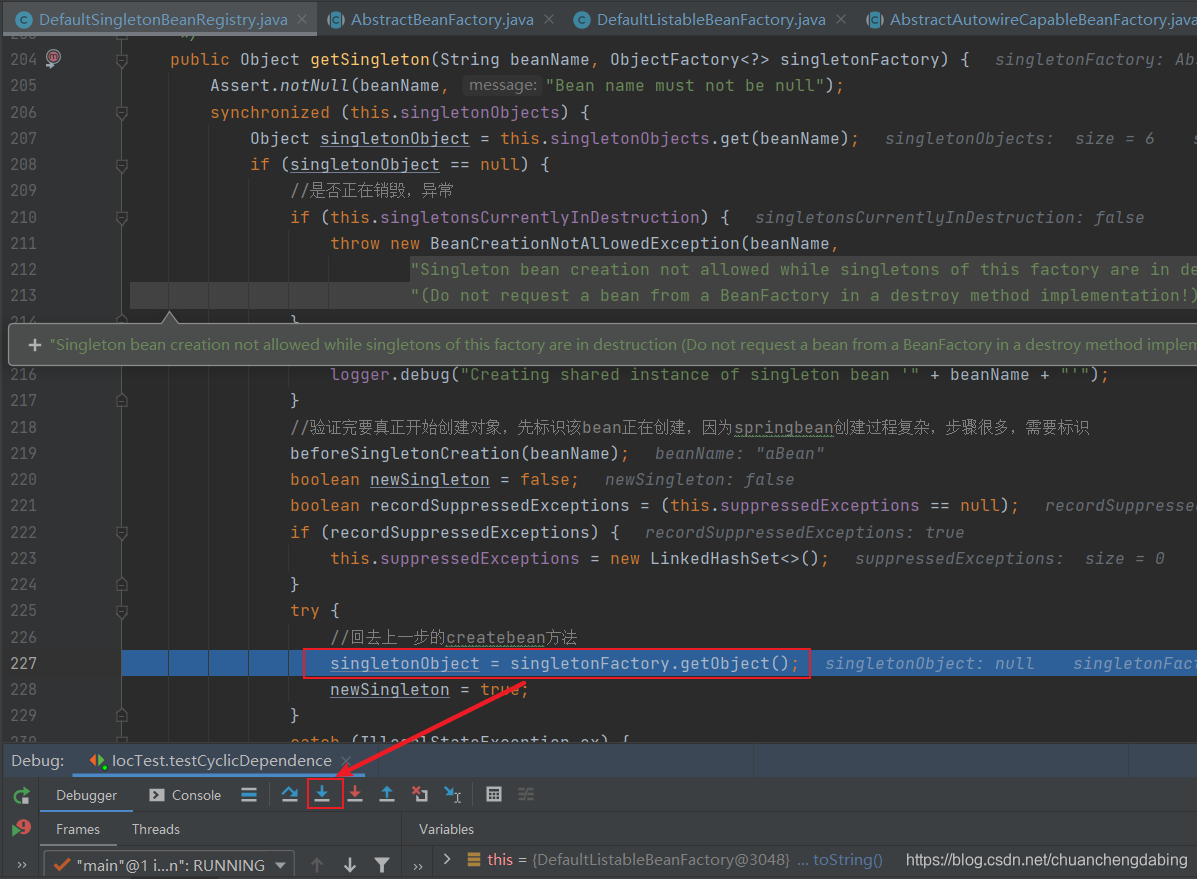Click Rerun debug session green icon
This screenshot has width=1197, height=879.
[x=21, y=795]
